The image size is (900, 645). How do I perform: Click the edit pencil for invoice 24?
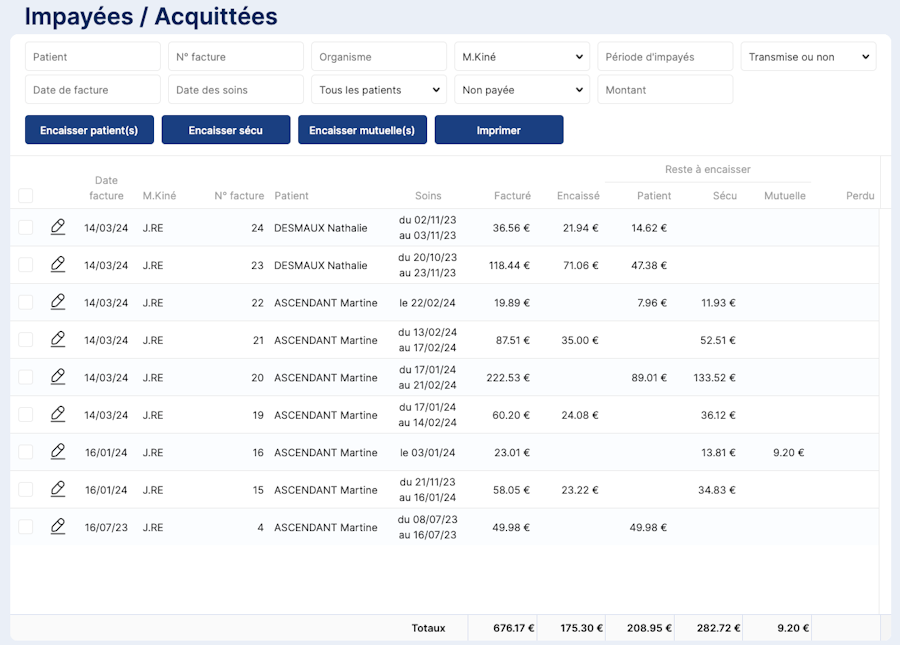58,228
